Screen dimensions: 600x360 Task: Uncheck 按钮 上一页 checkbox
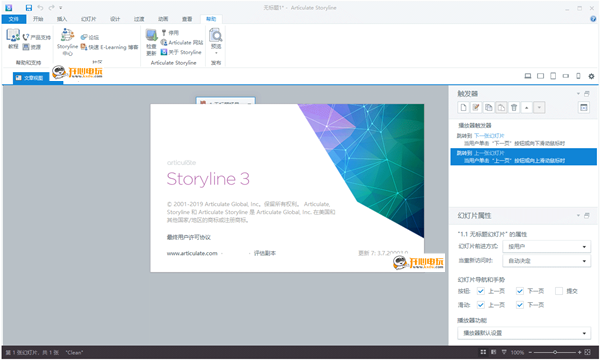(481, 291)
